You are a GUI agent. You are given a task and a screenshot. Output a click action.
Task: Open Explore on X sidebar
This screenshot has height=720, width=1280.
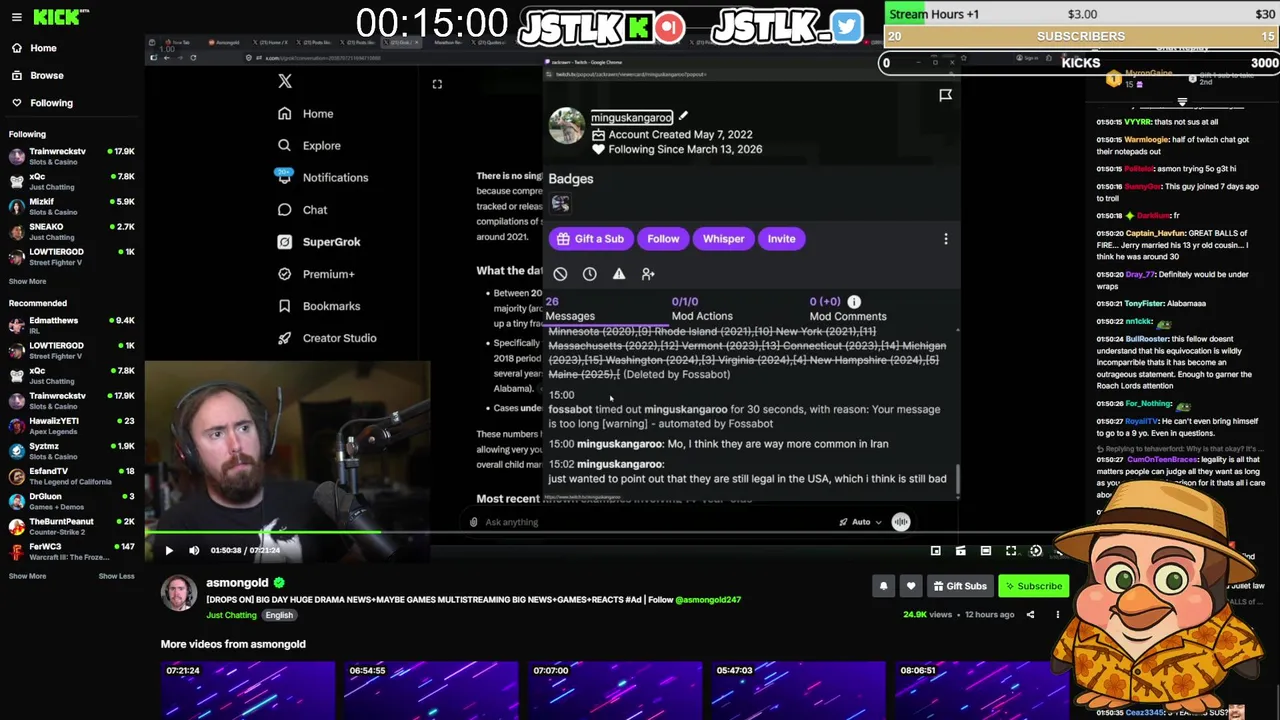[309, 146]
